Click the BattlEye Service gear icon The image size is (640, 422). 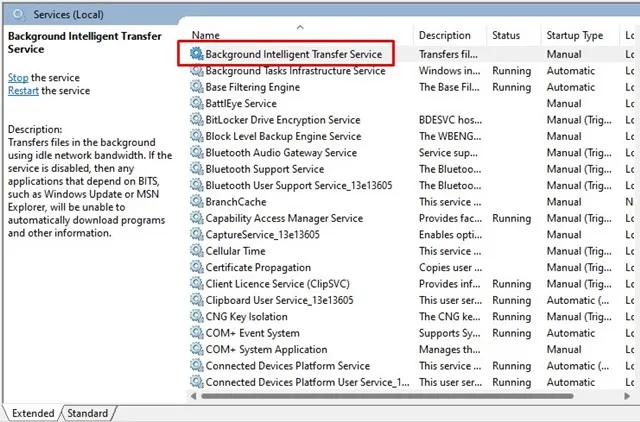click(x=197, y=103)
